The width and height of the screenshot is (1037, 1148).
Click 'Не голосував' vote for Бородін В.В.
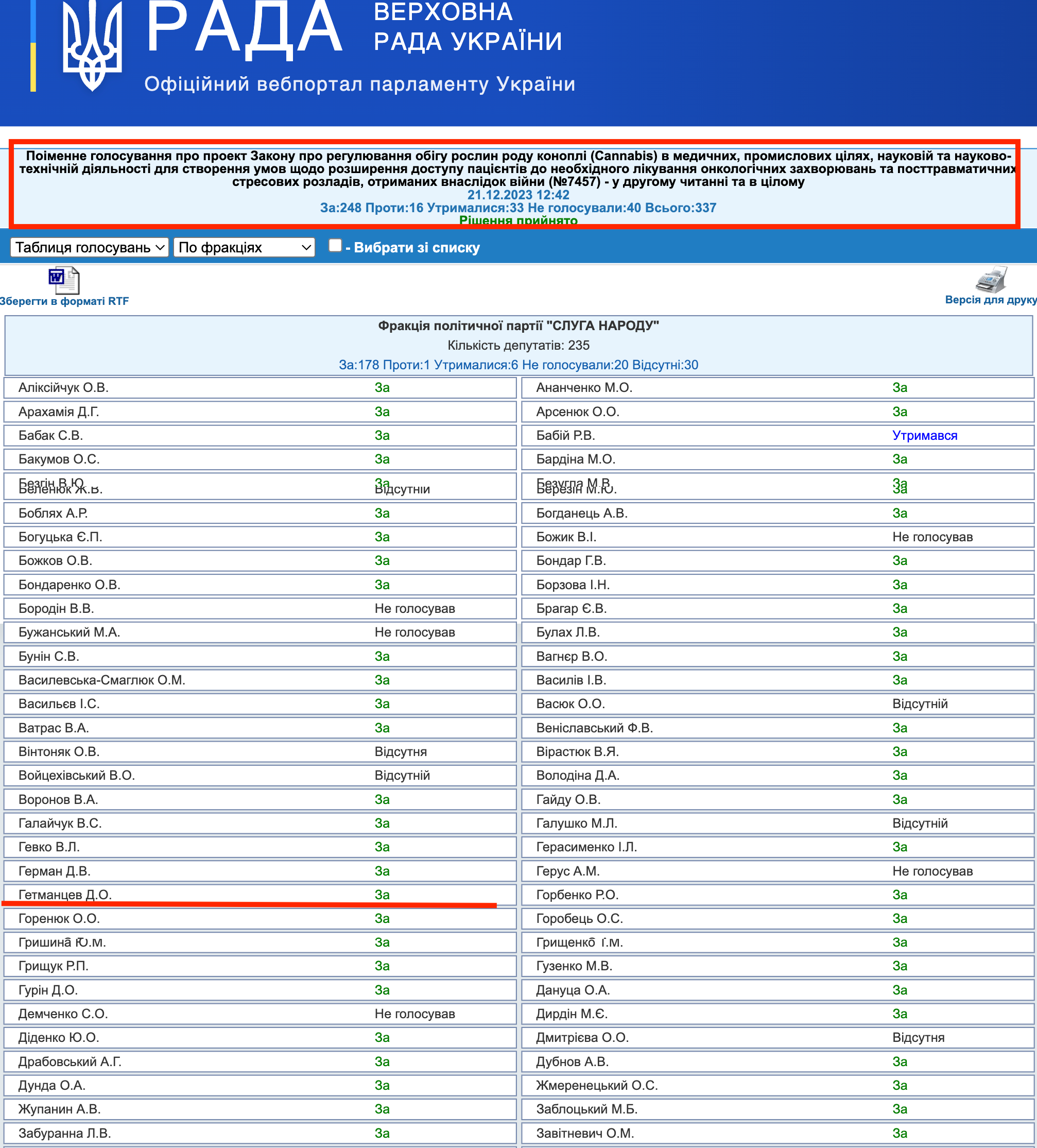click(414, 609)
